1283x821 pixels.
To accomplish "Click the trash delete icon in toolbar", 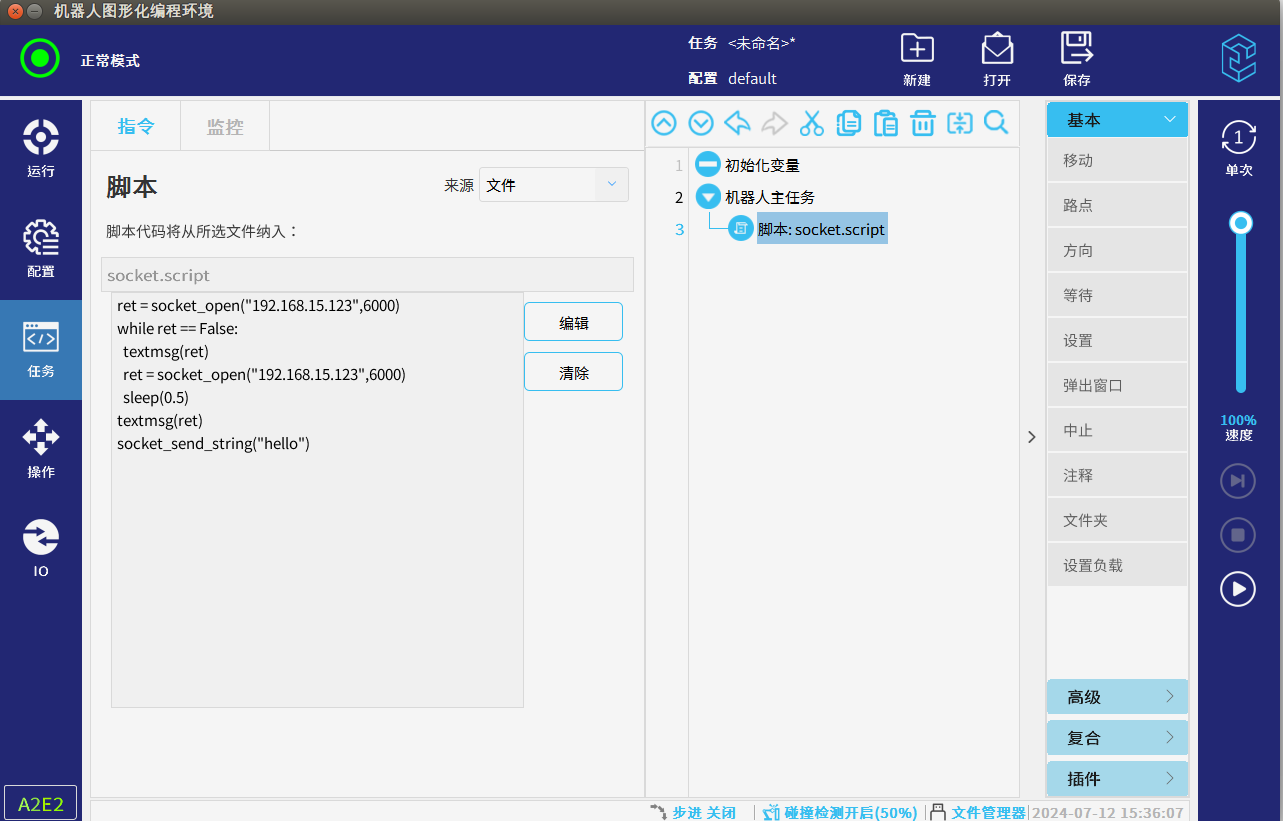I will tap(922, 123).
